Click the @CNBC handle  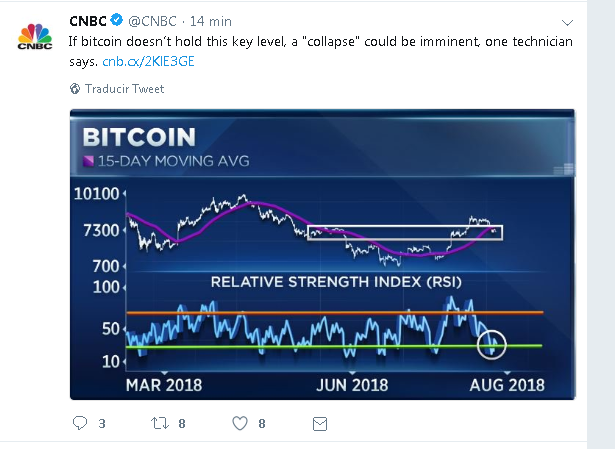click(x=152, y=21)
